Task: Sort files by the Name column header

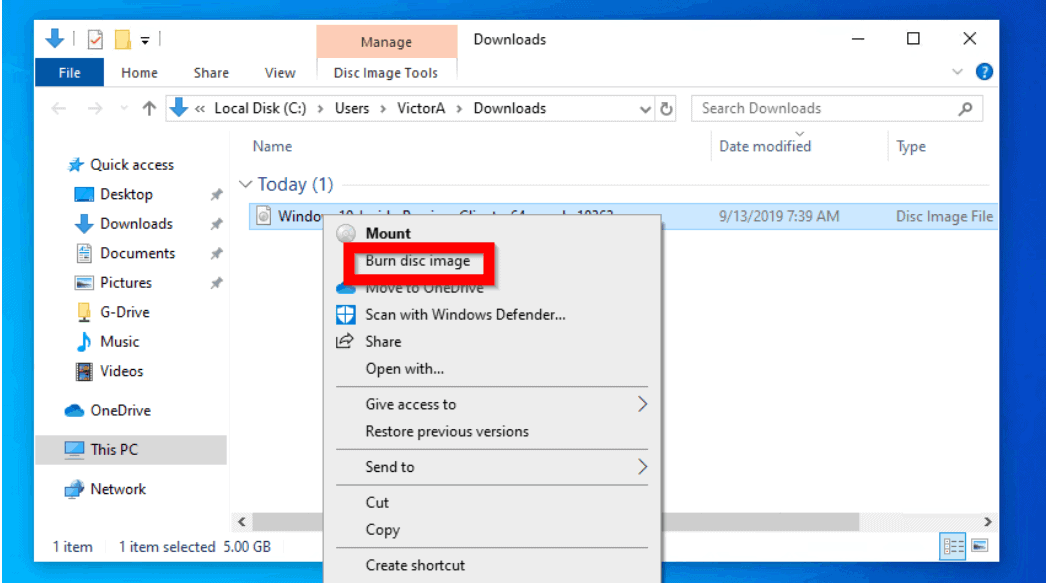Action: [x=272, y=146]
